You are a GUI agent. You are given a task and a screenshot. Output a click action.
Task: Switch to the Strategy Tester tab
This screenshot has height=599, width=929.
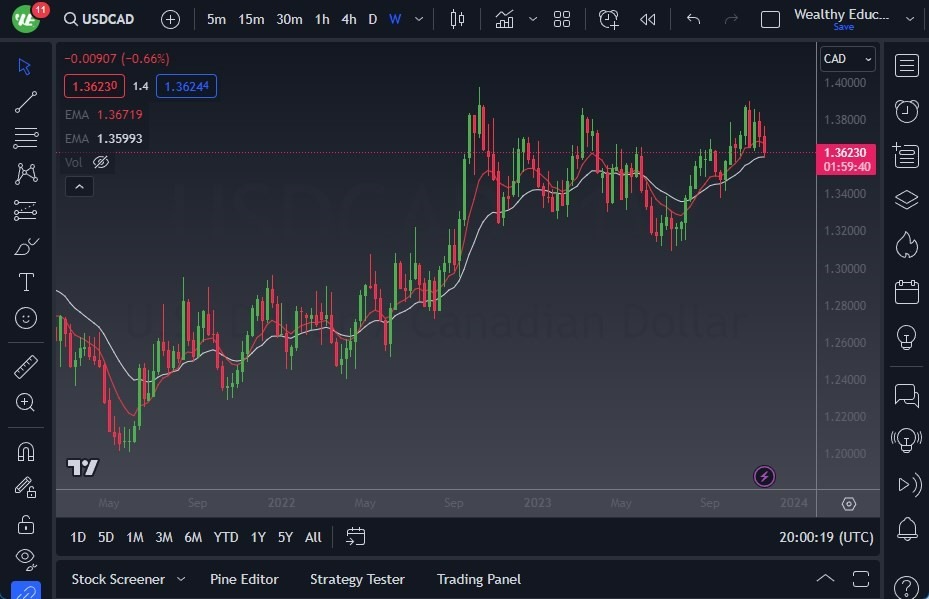[357, 579]
